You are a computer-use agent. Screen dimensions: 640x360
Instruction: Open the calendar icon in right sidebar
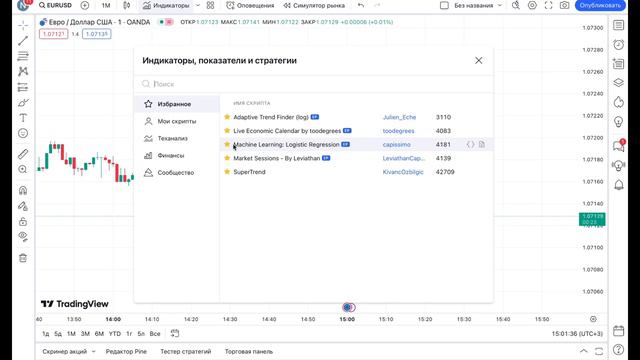click(618, 330)
